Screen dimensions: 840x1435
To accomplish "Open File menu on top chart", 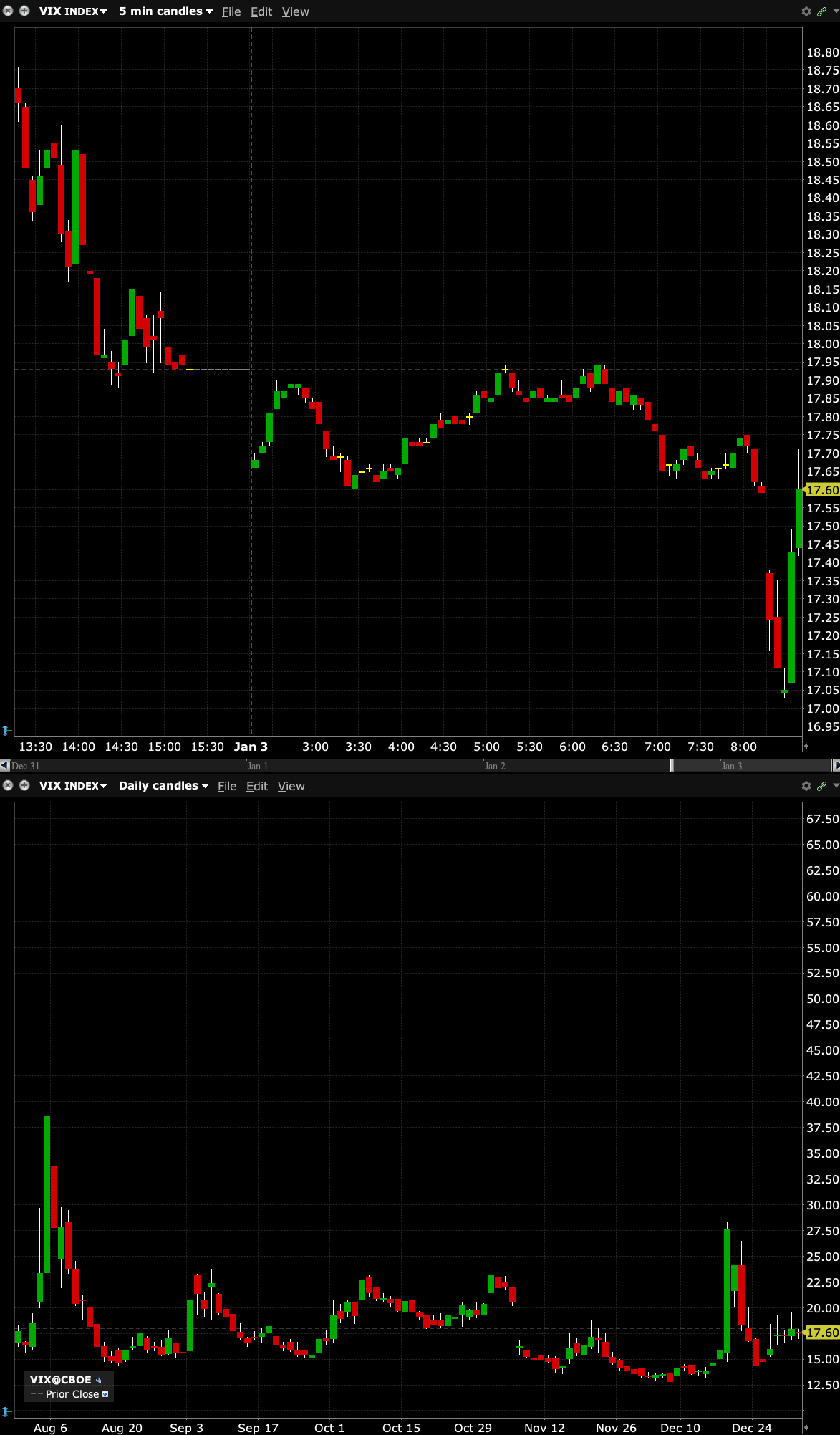I will click(x=231, y=12).
